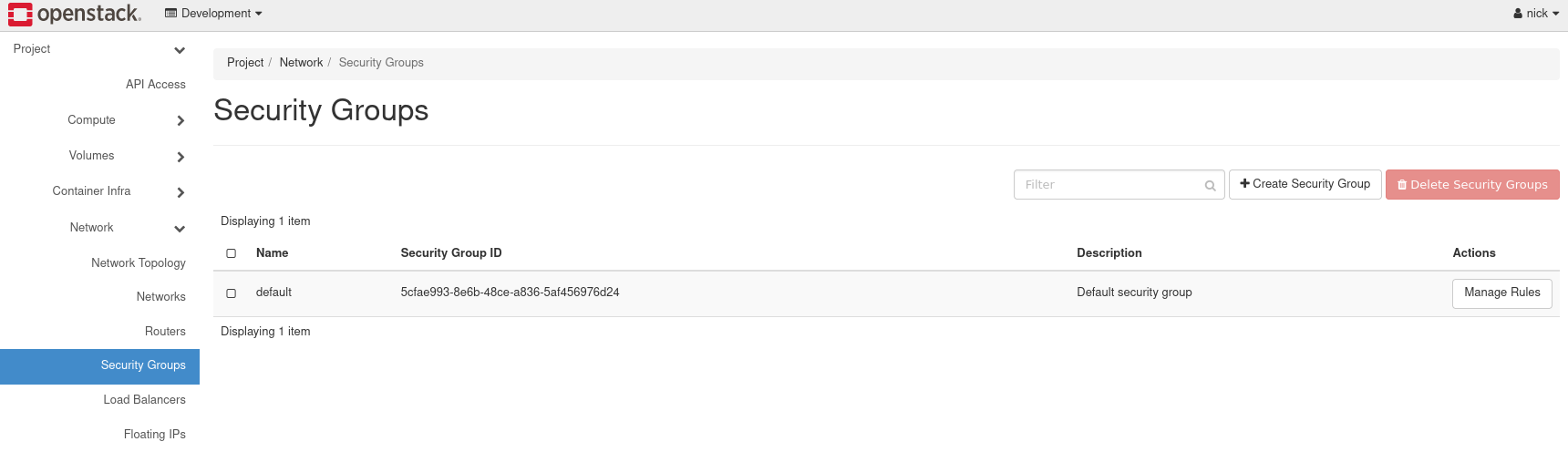This screenshot has width=1568, height=452.
Task: Check the default security group row checkbox
Action: pos(232,293)
